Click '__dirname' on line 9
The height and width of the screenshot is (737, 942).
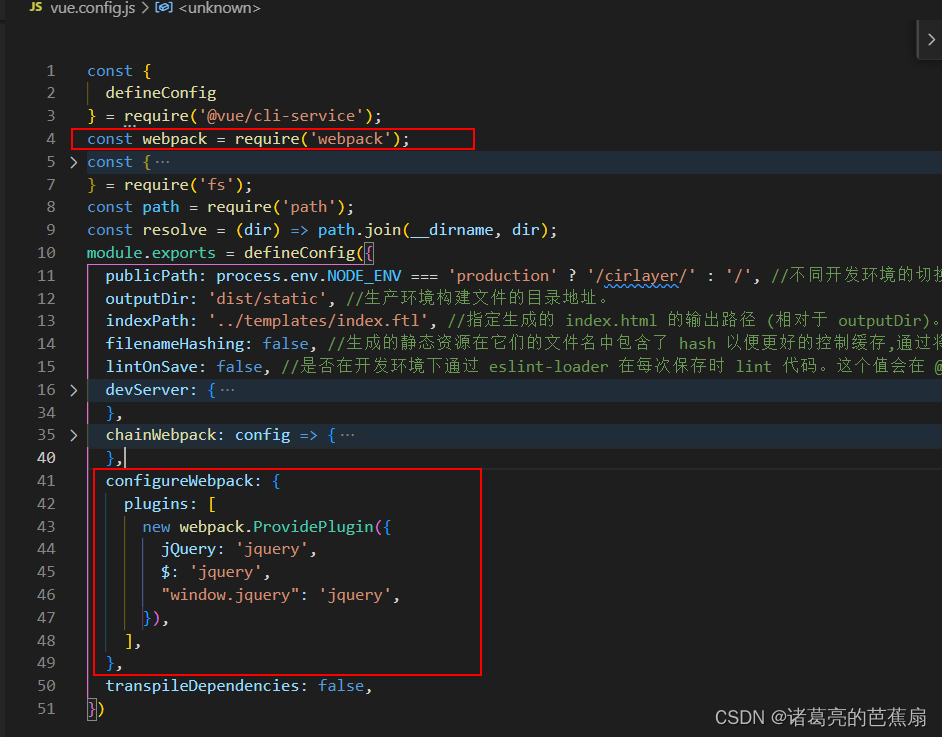pos(452,230)
